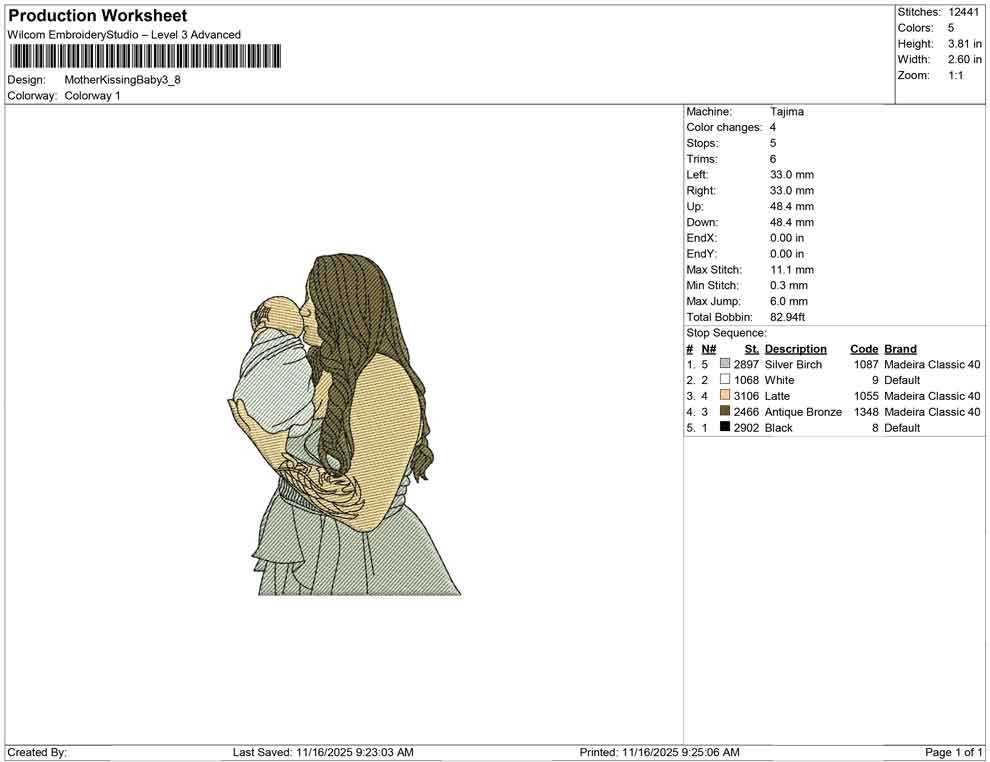Pick the Latte color swatch

[x=725, y=396]
